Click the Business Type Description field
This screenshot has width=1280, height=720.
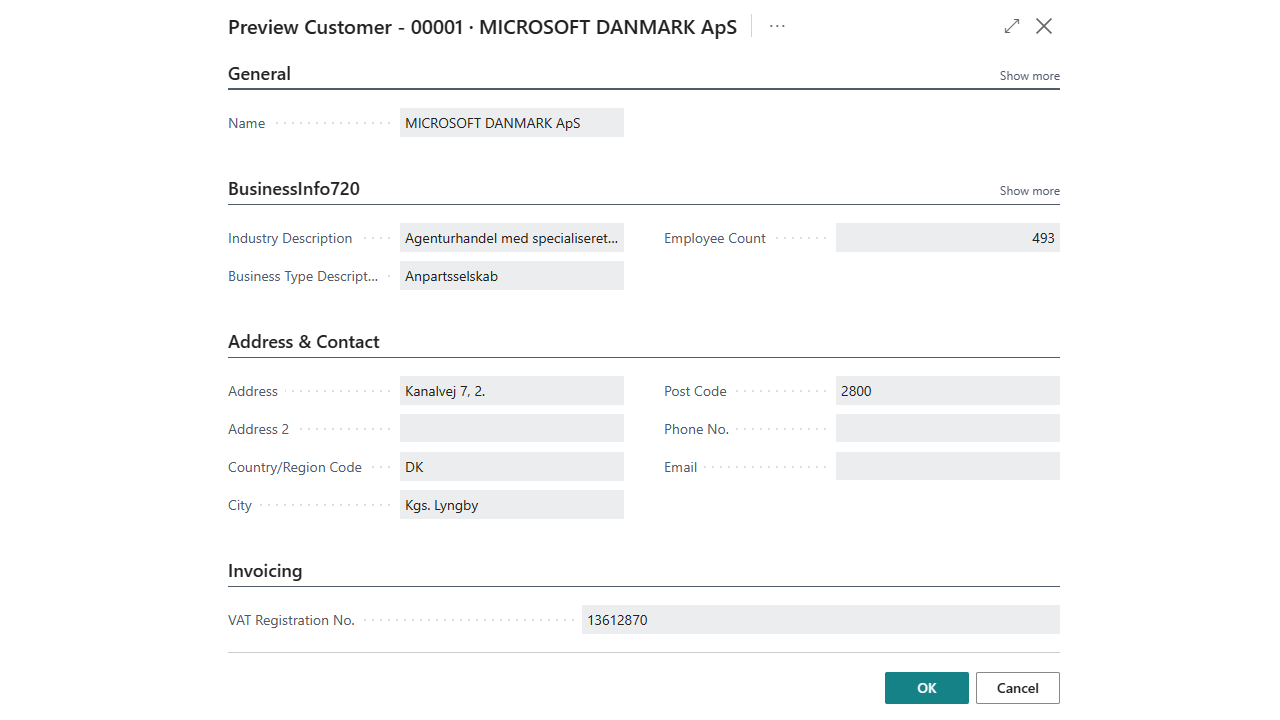(512, 276)
